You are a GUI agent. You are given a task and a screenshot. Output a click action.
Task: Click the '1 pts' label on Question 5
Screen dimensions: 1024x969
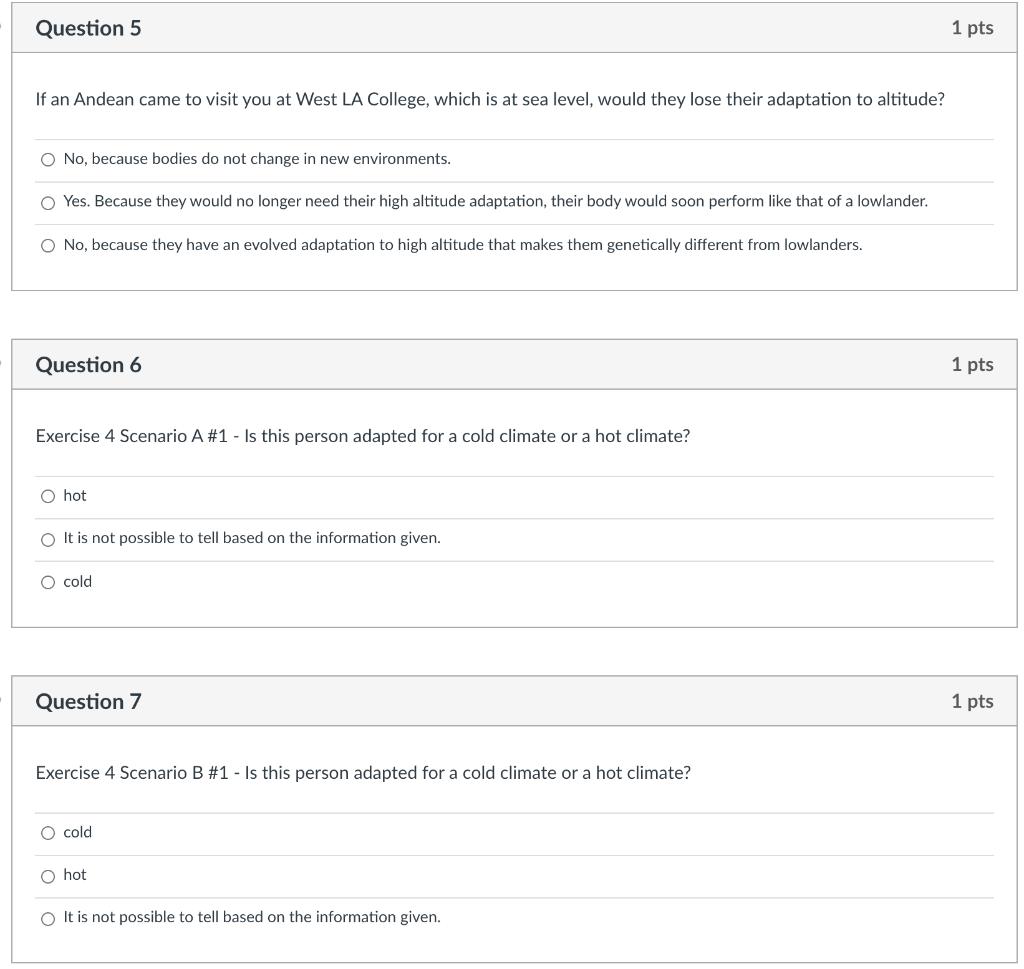(972, 28)
